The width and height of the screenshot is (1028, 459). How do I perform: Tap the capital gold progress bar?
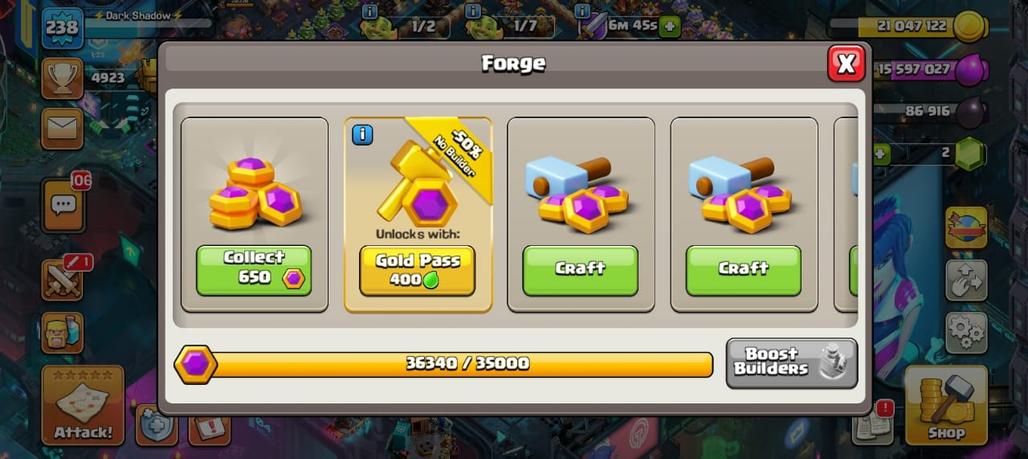(444, 364)
